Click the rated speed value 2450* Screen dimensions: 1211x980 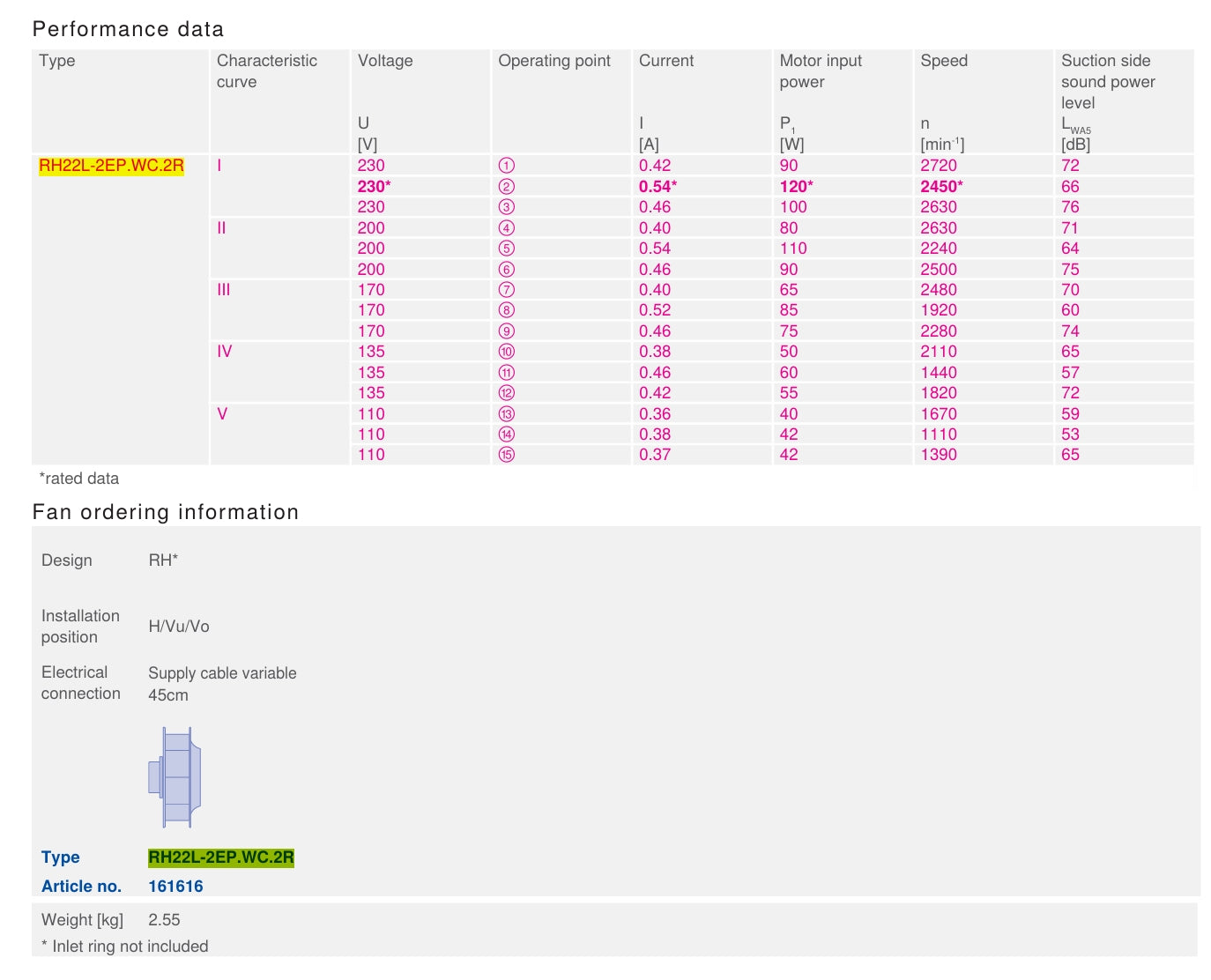[x=941, y=187]
